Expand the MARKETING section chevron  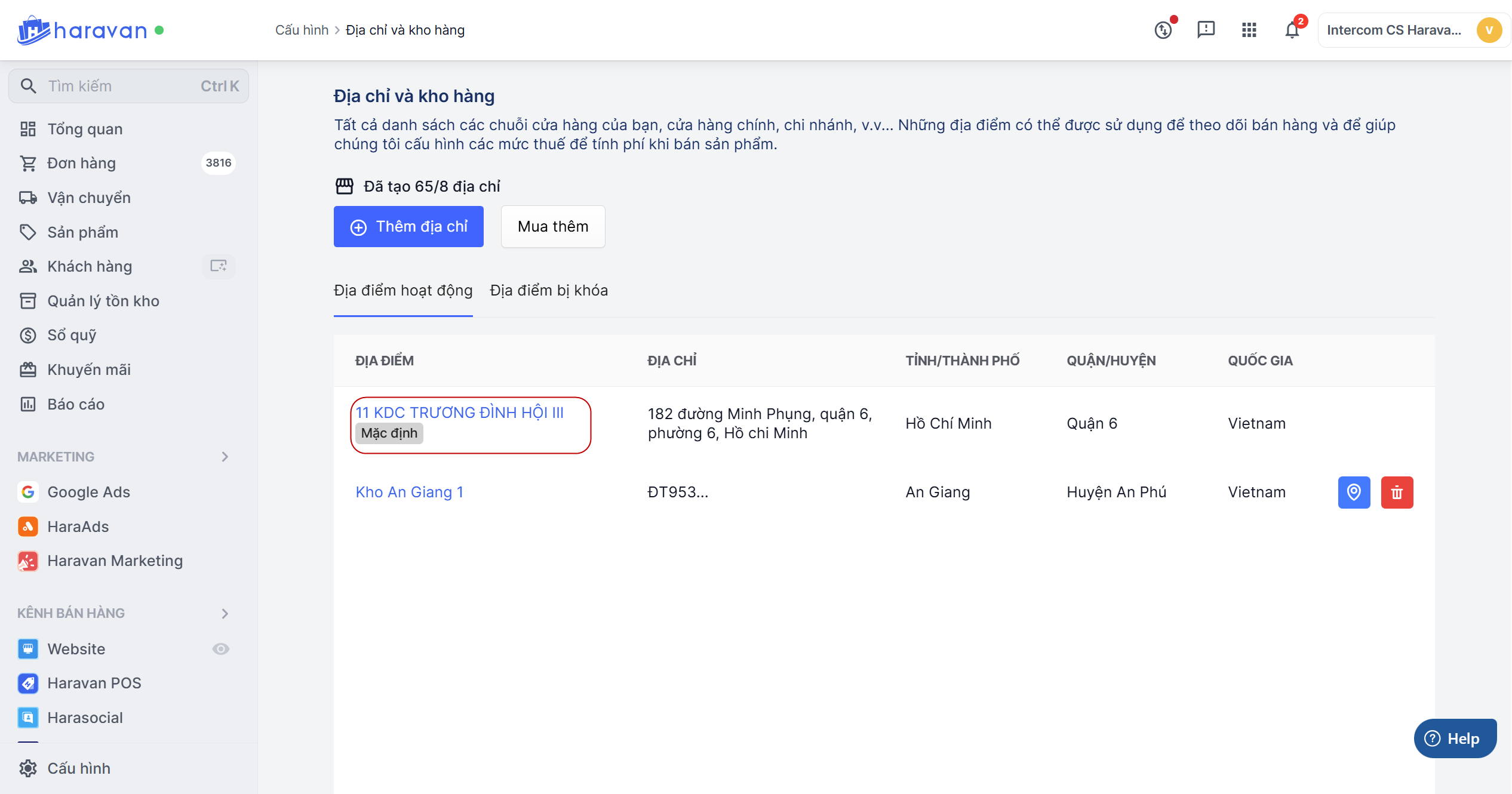[225, 457]
